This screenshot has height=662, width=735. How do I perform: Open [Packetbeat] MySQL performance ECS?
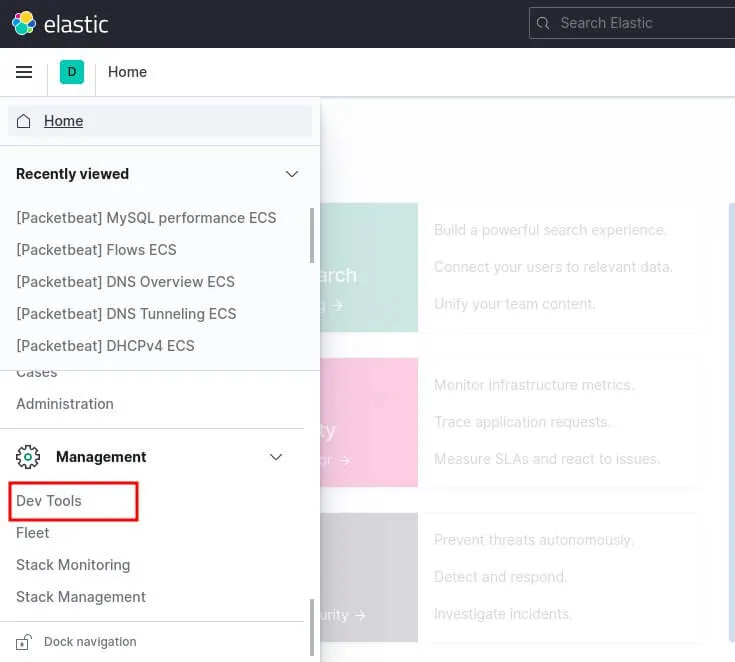[146, 218]
